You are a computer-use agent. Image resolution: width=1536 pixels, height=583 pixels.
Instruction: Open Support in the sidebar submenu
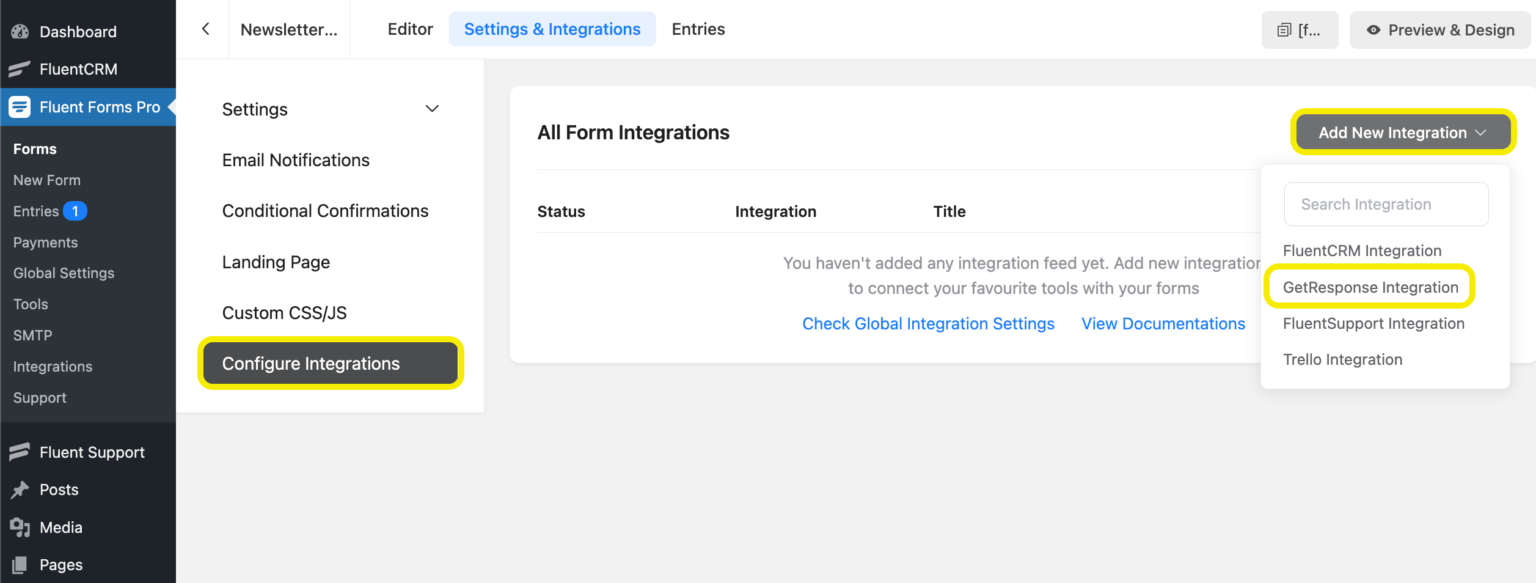coord(40,397)
